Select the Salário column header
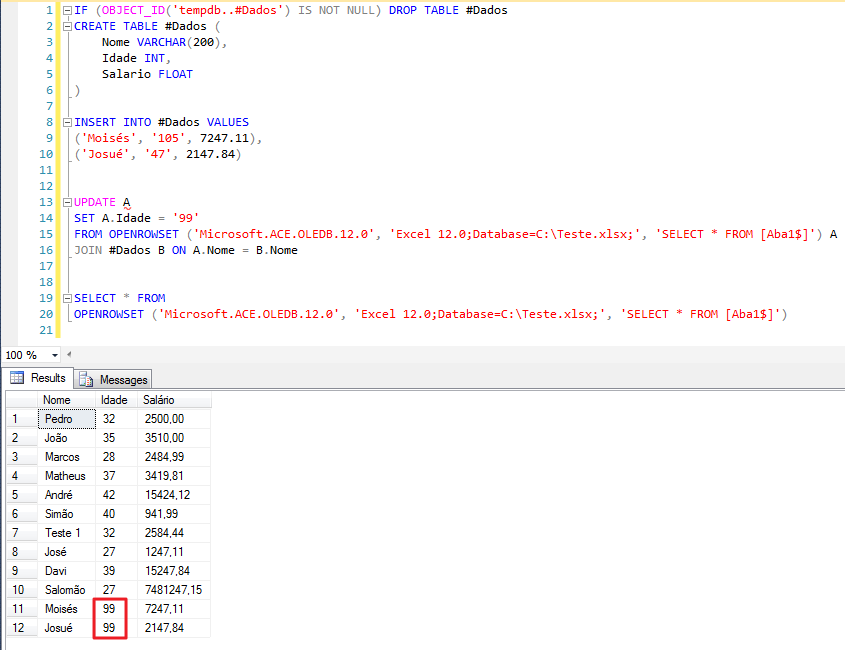845x650 pixels. (174, 400)
